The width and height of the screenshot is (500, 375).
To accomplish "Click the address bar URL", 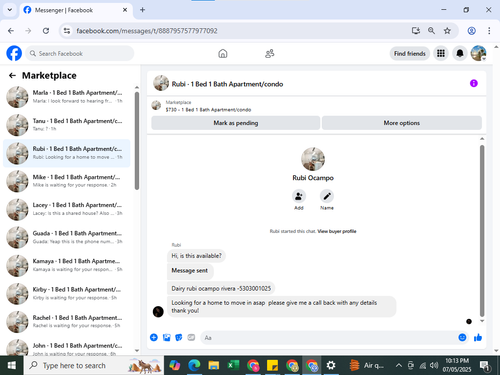I will pyautogui.click(x=147, y=31).
